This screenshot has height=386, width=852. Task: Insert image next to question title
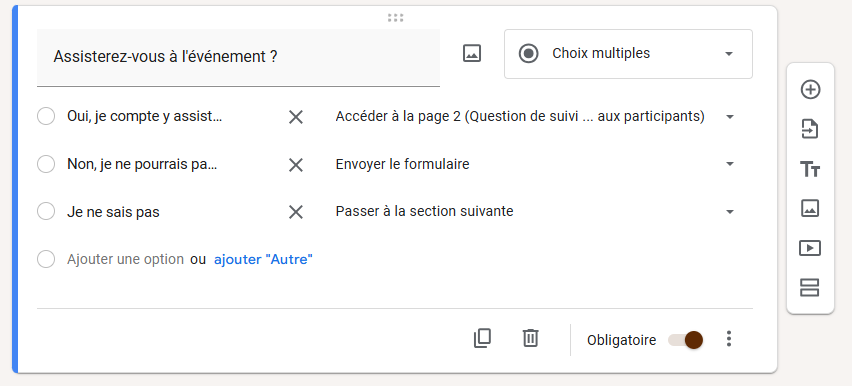[472, 53]
